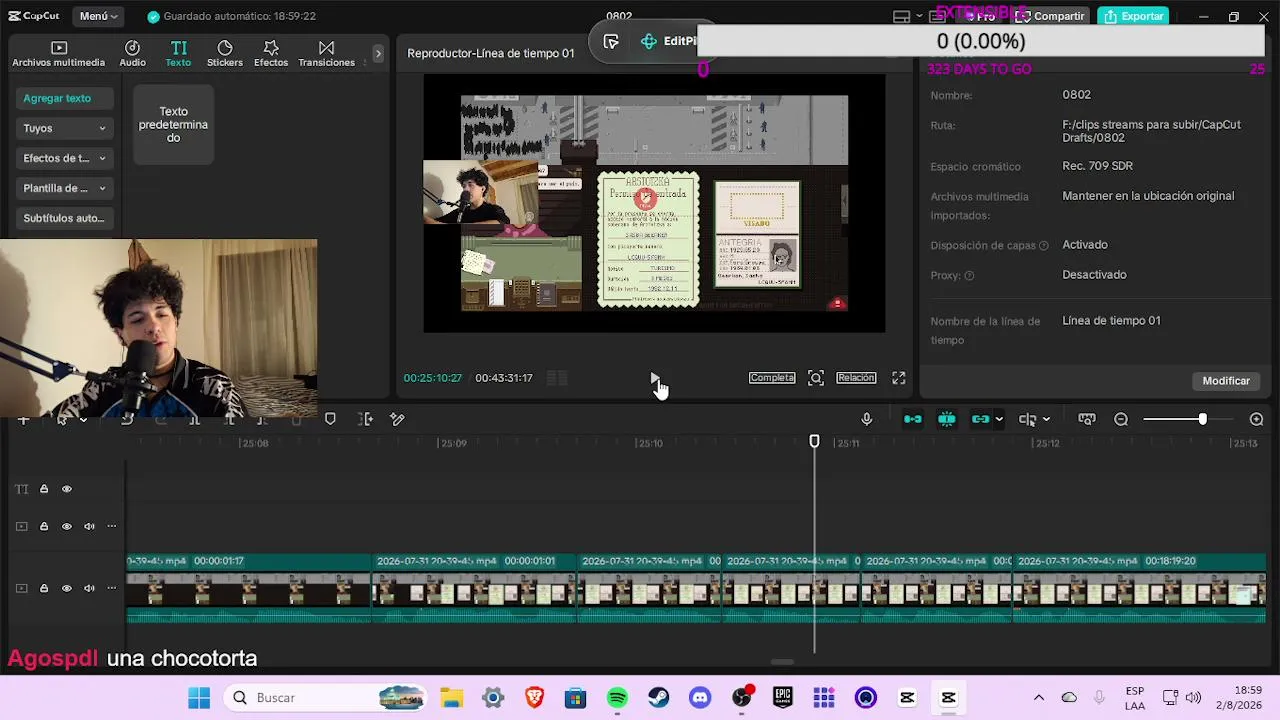Toggle clip linkage

pos(980,419)
